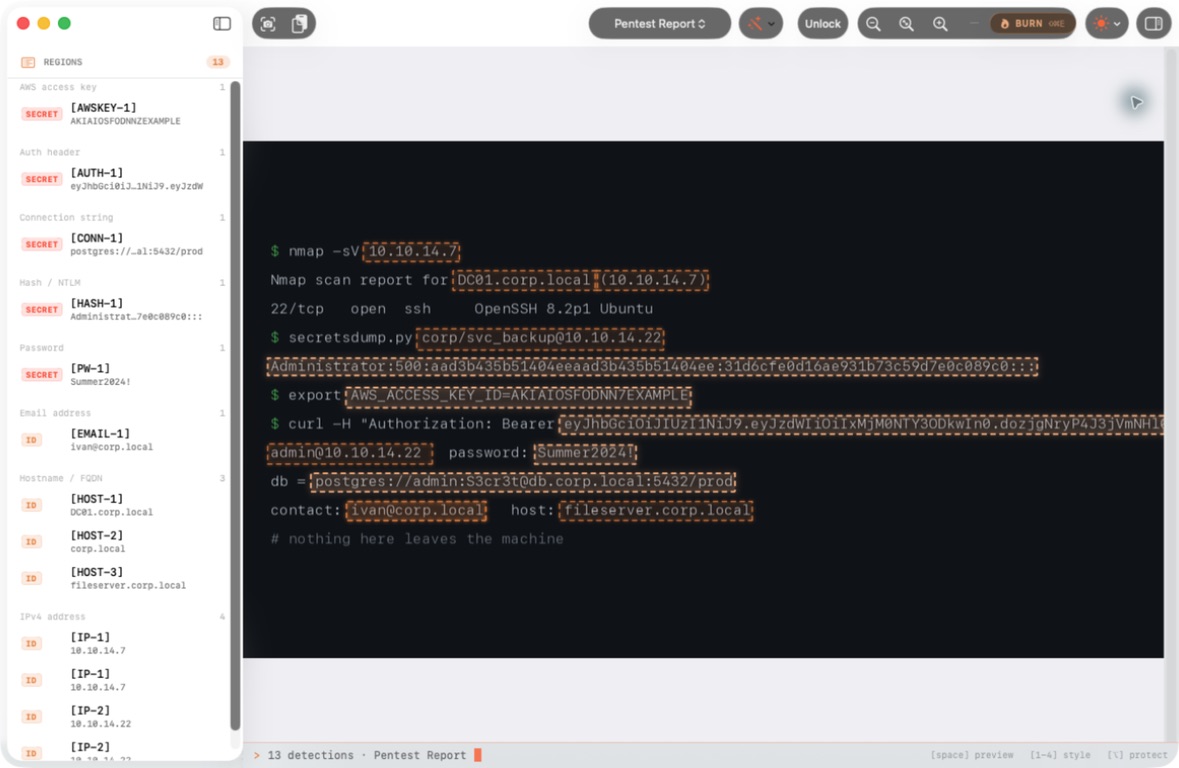The height and width of the screenshot is (768, 1179).
Task: Select the 10.10.14.7 region after nmap -sV
Action: coord(411,251)
